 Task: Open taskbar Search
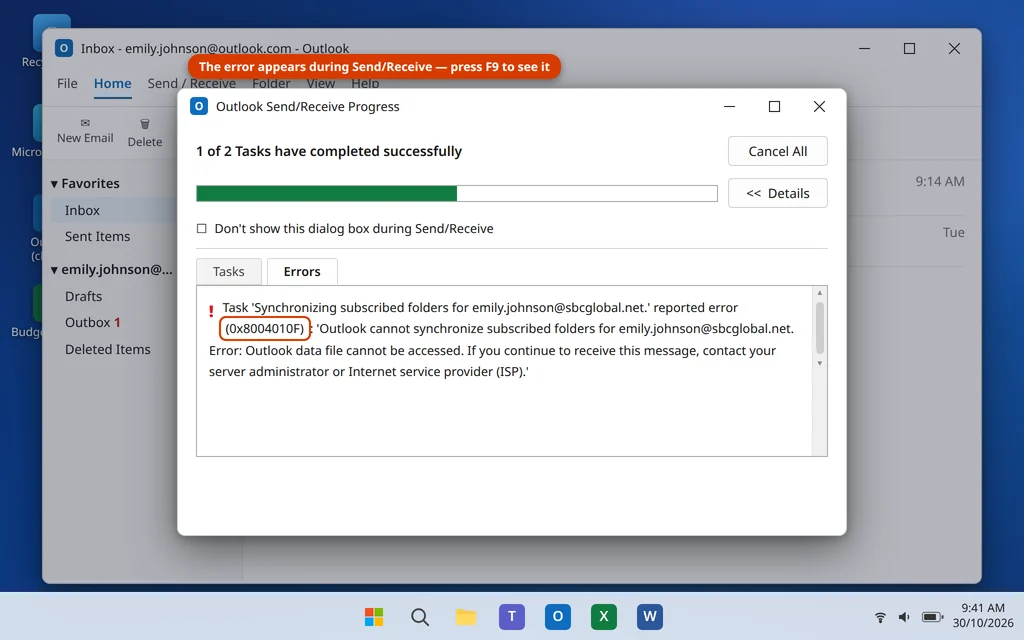click(x=420, y=616)
